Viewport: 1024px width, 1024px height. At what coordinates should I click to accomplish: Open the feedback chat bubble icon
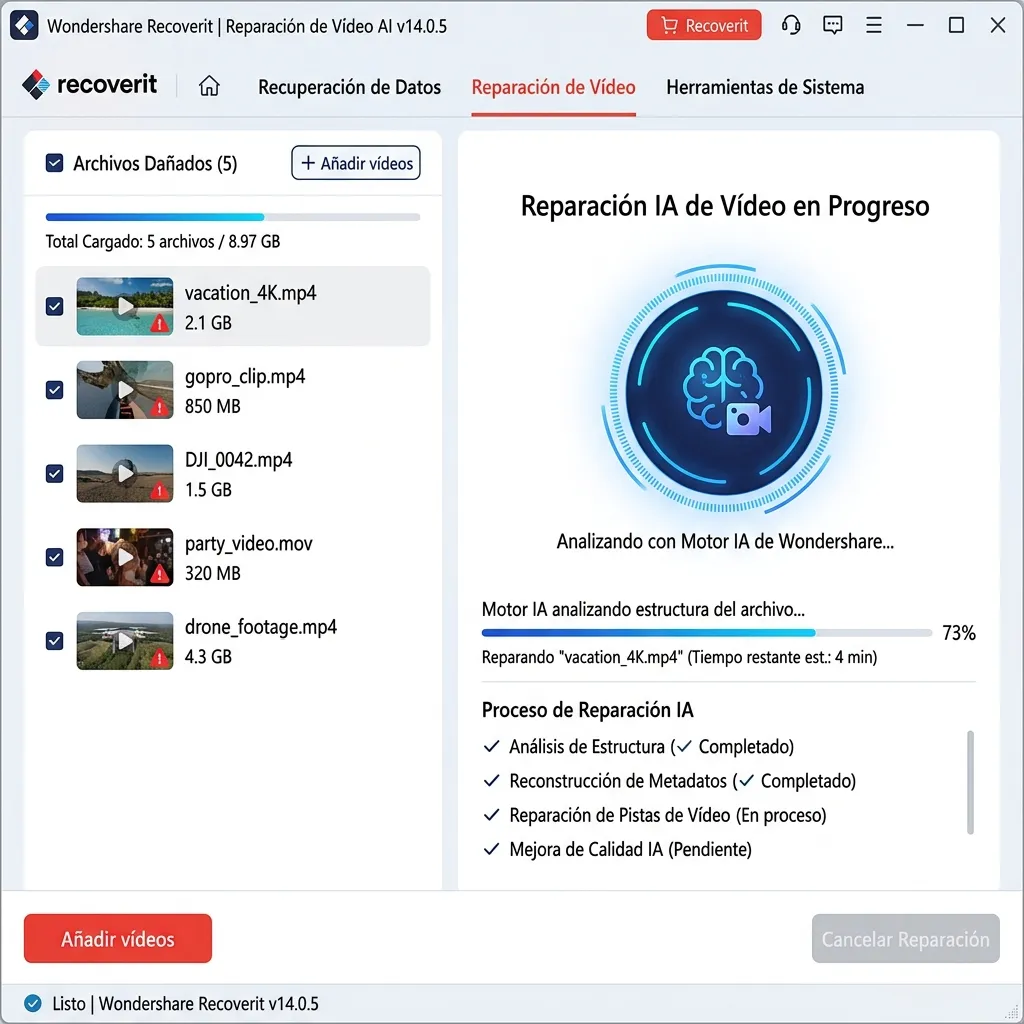coord(832,25)
